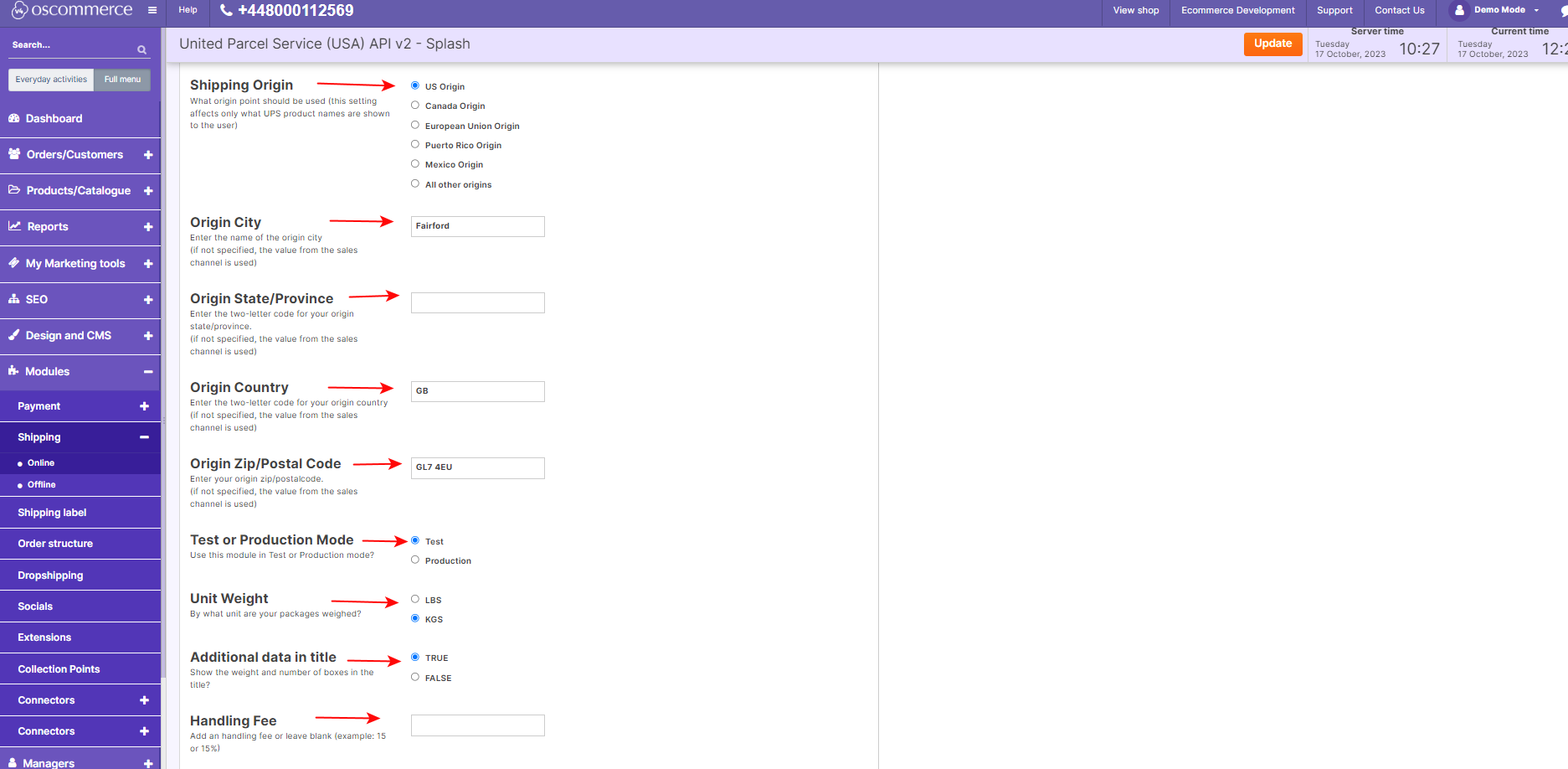Viewport: 1568px width, 769px height.
Task: Click the oscommerce logo
Action: (x=72, y=10)
